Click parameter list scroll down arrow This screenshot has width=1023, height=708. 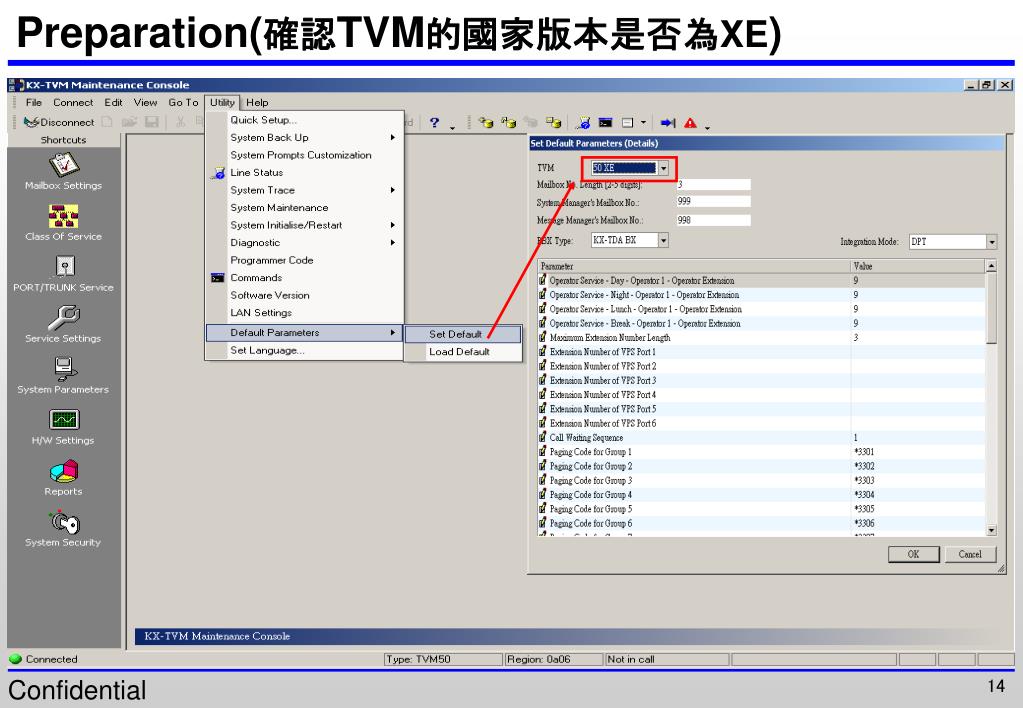click(991, 531)
